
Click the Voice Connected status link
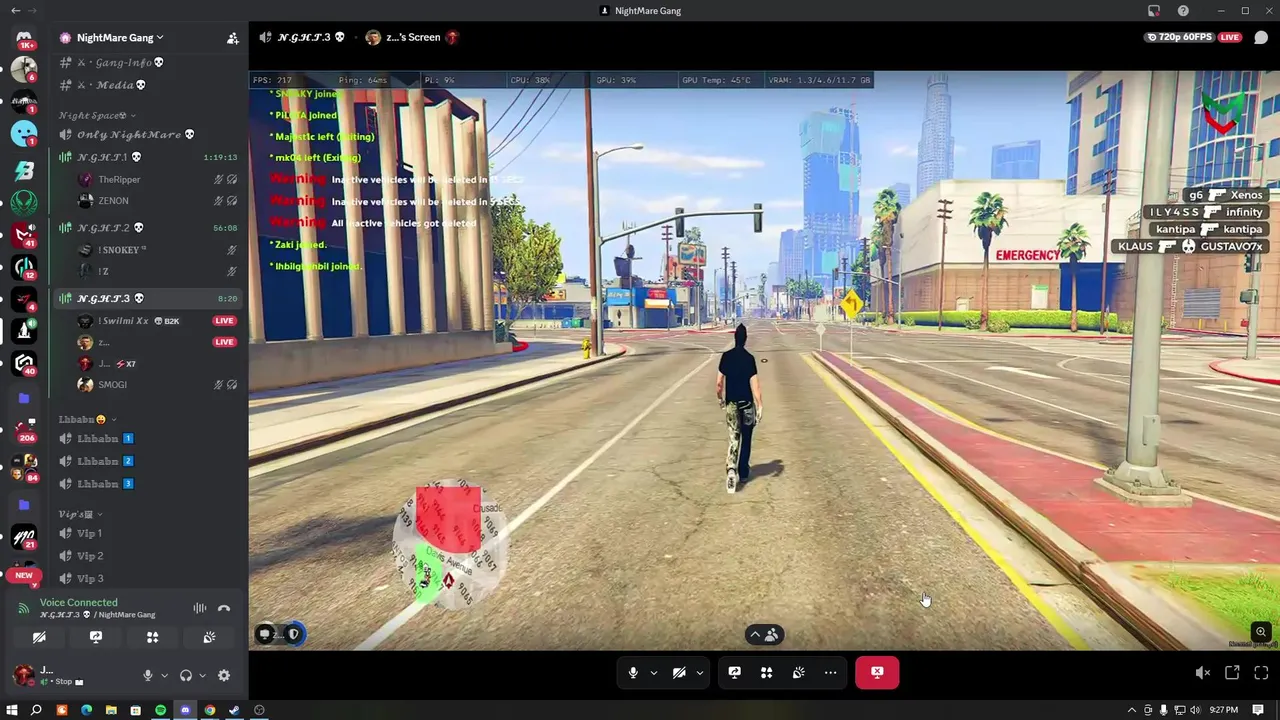point(78,602)
